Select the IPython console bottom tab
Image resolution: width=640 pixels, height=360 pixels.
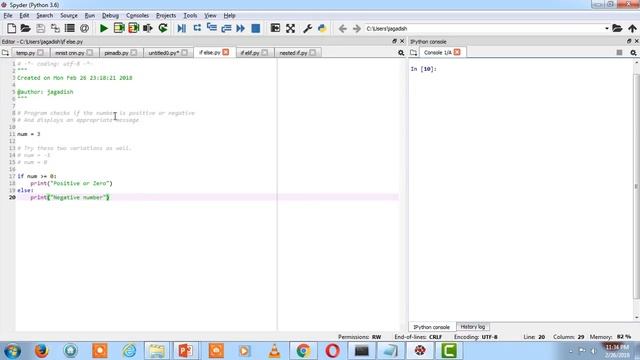coord(431,327)
